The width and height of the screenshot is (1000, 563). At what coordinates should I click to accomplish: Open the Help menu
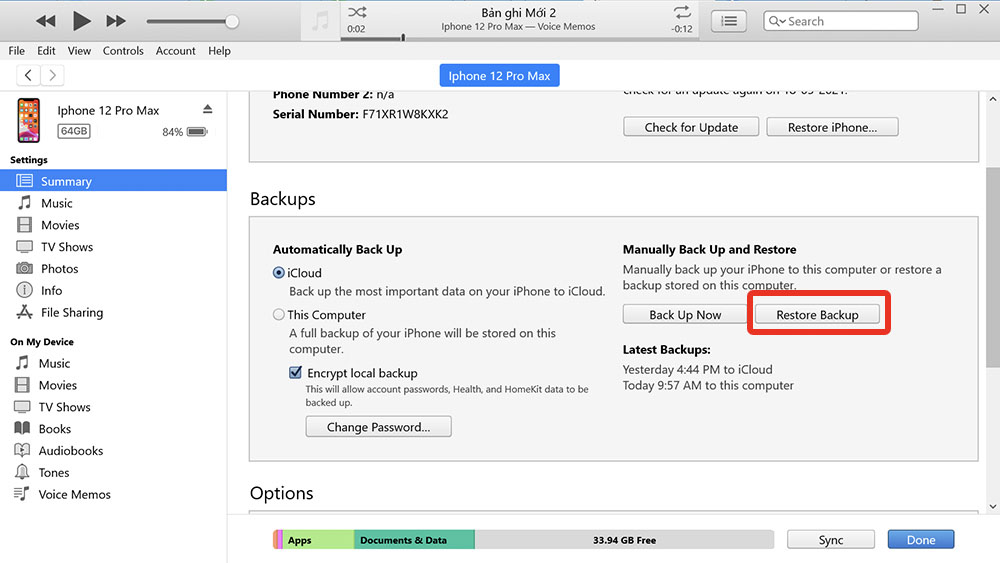point(219,51)
